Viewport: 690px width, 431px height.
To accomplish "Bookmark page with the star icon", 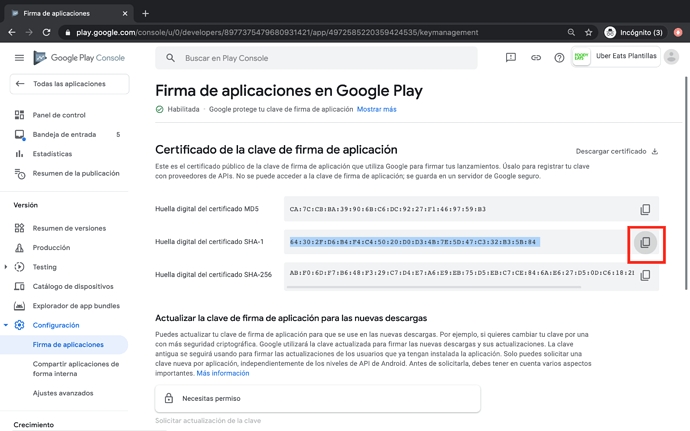I will (588, 32).
